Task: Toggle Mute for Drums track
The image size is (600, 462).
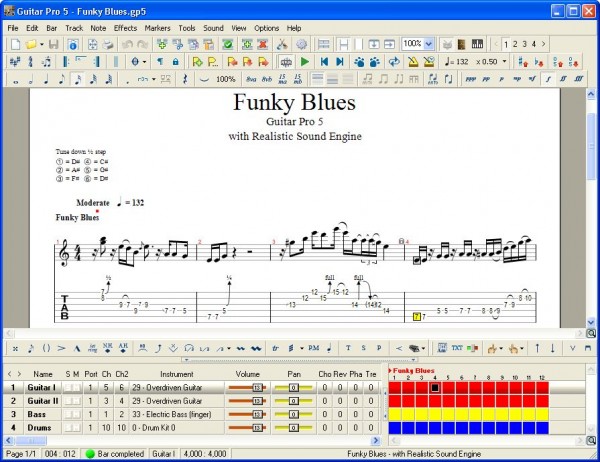Action: [77, 426]
